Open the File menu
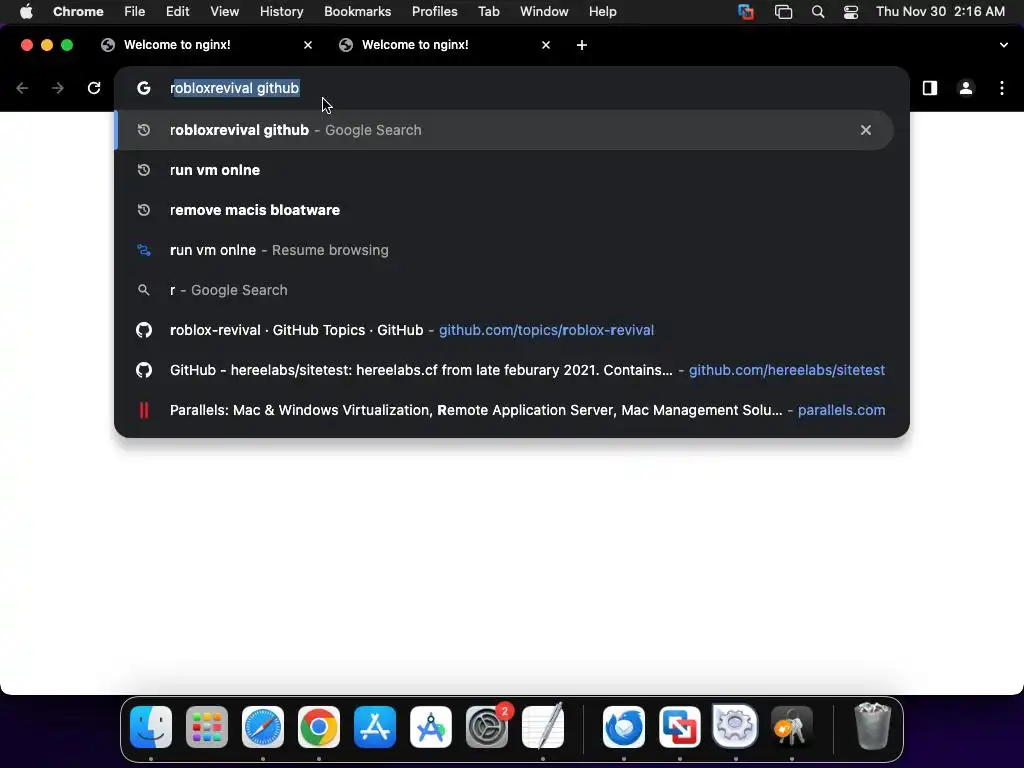The height and width of the screenshot is (768, 1024). tap(135, 12)
